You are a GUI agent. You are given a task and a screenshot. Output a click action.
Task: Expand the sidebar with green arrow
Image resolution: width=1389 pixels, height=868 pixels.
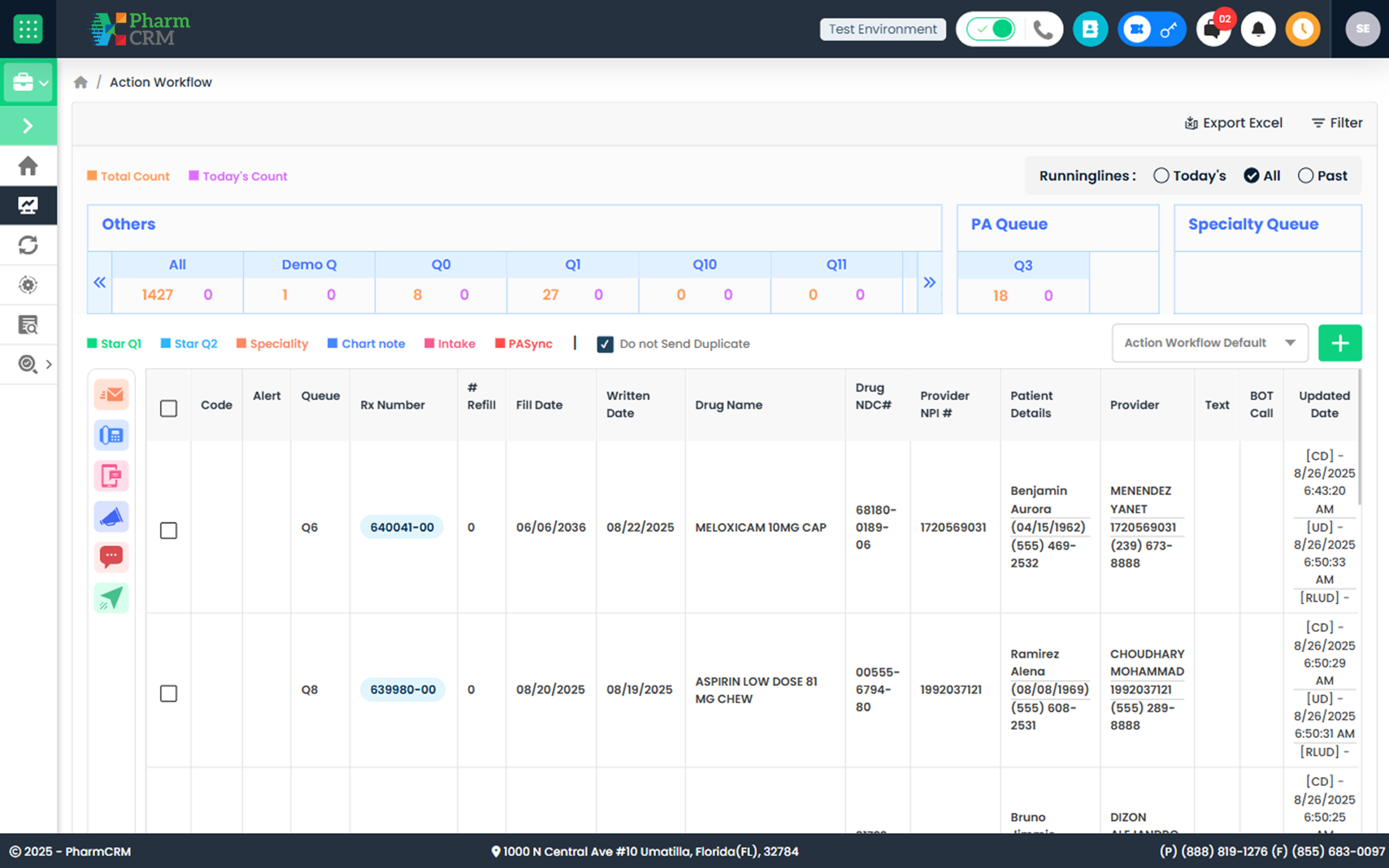tap(28, 126)
